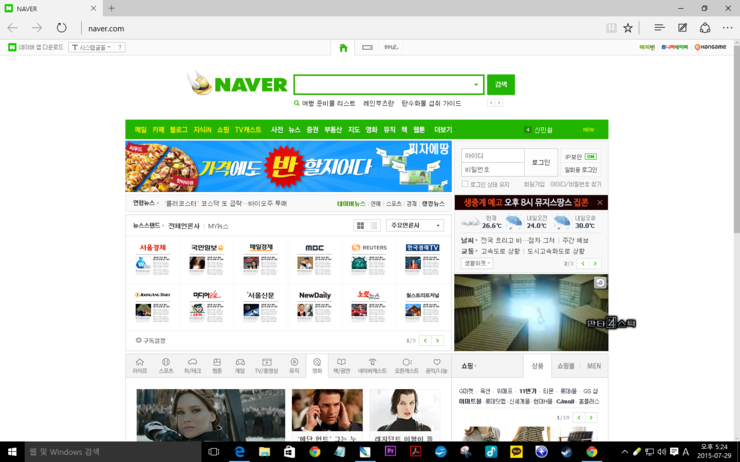Image resolution: width=740 pixels, height=462 pixels.
Task: Focus the 비밀번호 input field
Action: pyautogui.click(x=493, y=169)
